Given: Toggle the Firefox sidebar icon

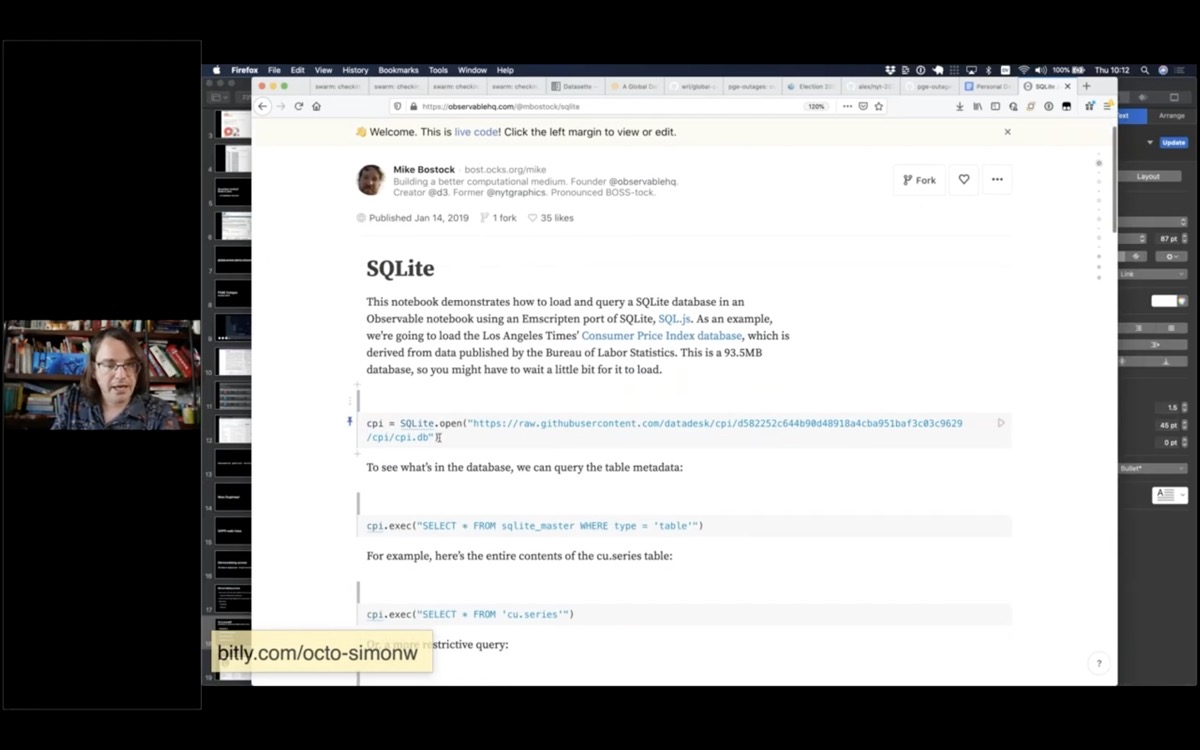Looking at the screenshot, I should click(x=995, y=106).
